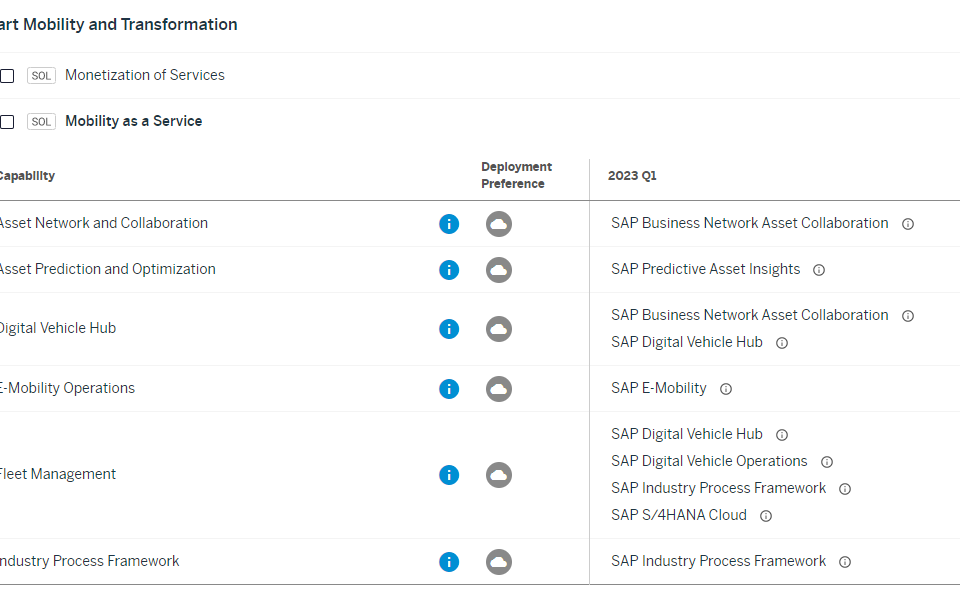Open blue info icon in Industry Process Framework row
960x592 pixels.
[x=449, y=562]
